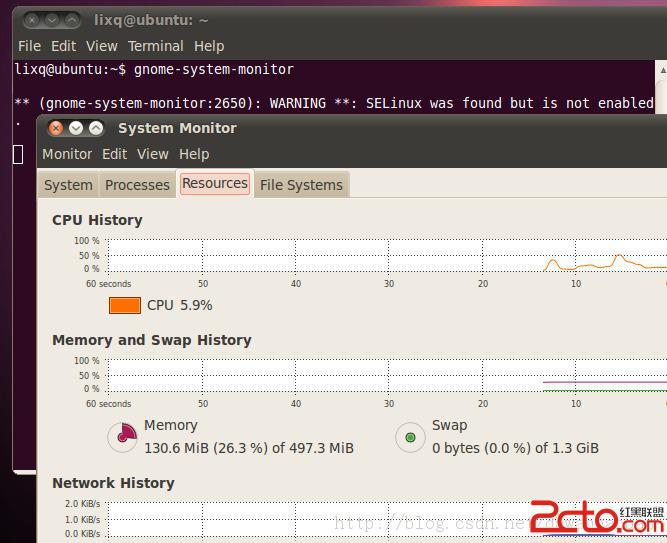Click the CPU History heading
Viewport: 667px width, 543px height.
97,220
